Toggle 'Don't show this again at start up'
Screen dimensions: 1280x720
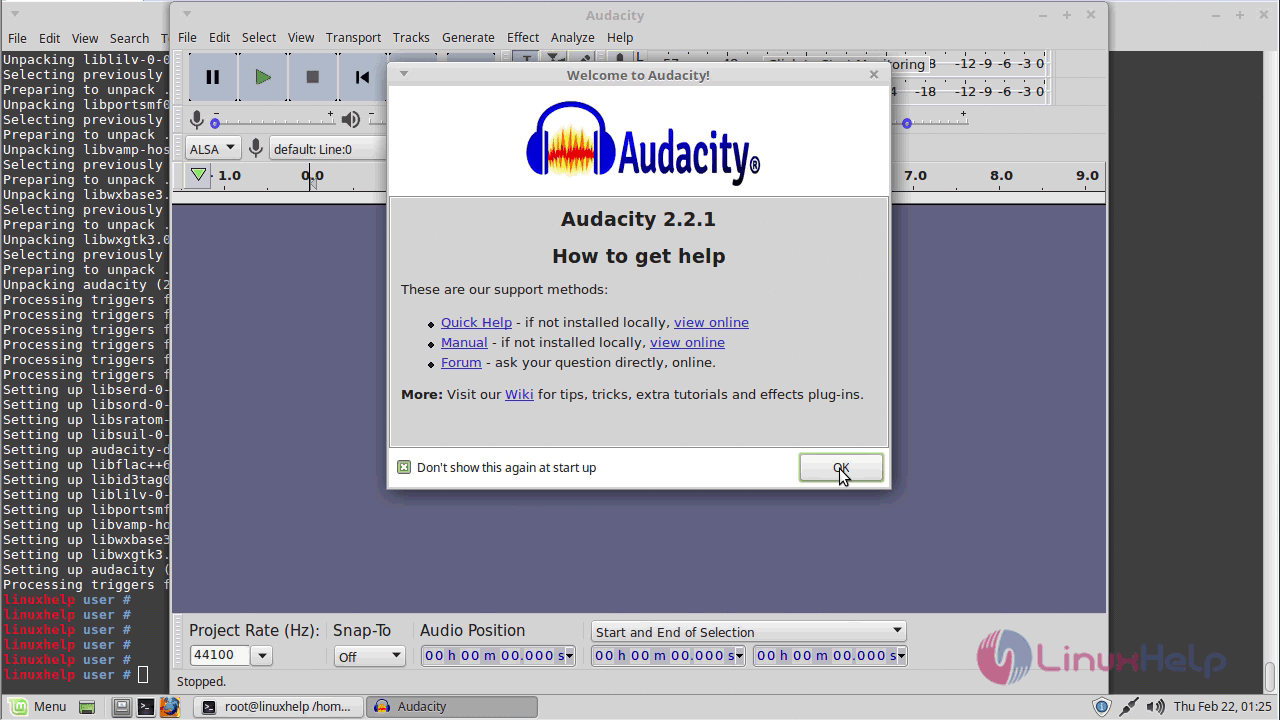(404, 467)
